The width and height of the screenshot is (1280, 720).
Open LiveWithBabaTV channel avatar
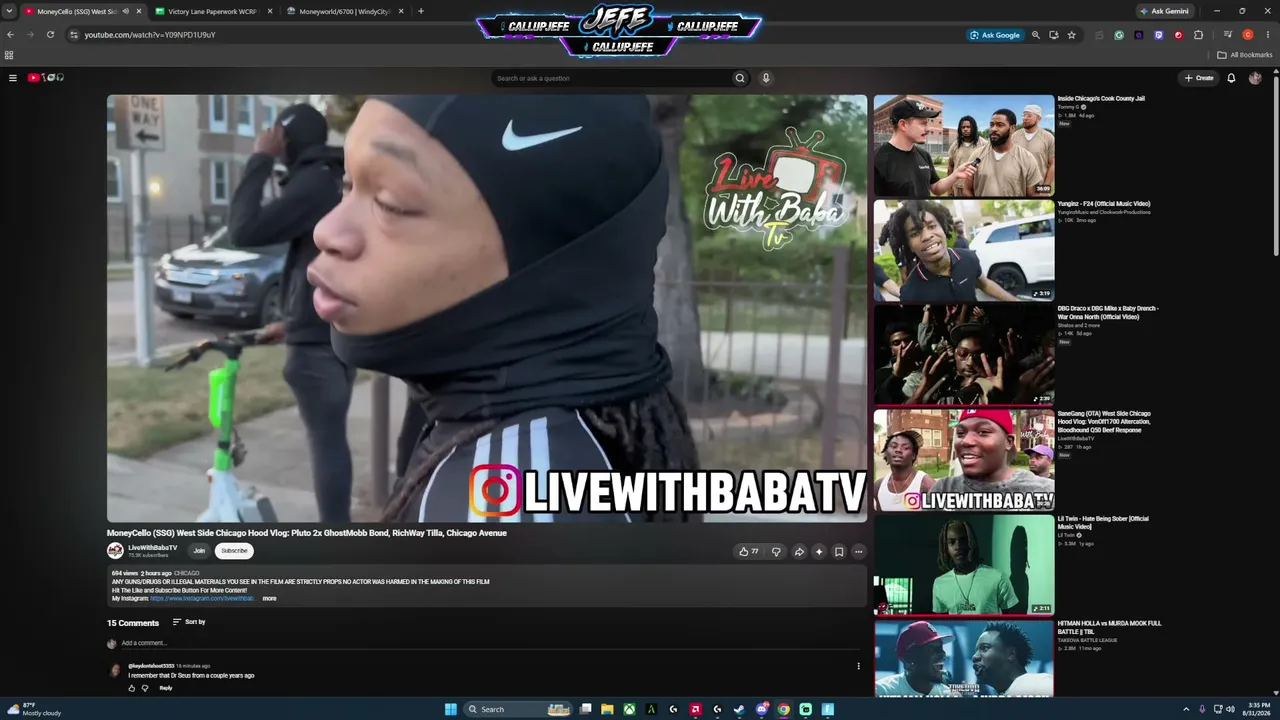(x=115, y=551)
